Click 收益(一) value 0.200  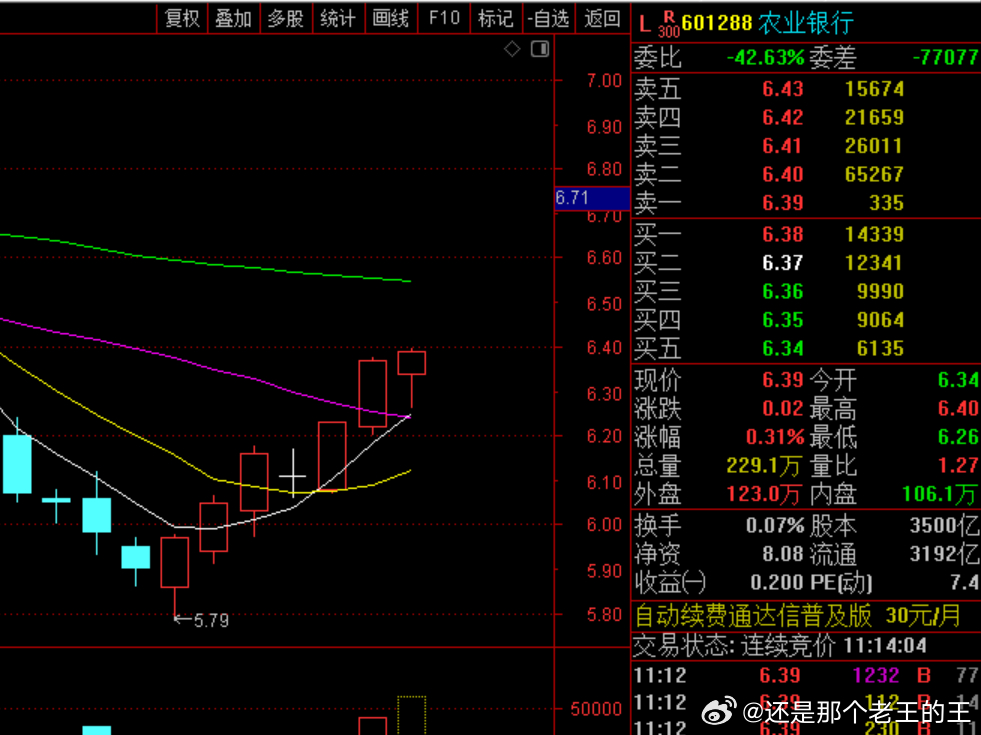(777, 583)
